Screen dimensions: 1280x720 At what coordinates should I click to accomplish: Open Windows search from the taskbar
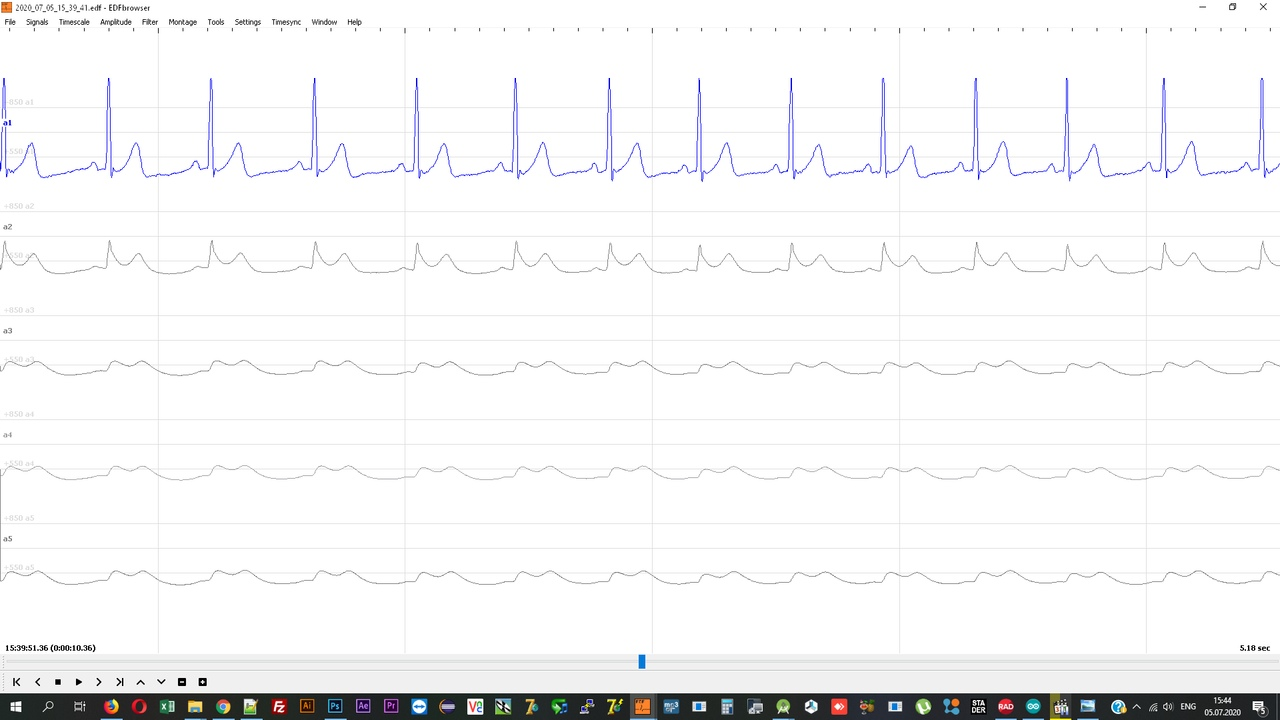(x=48, y=707)
